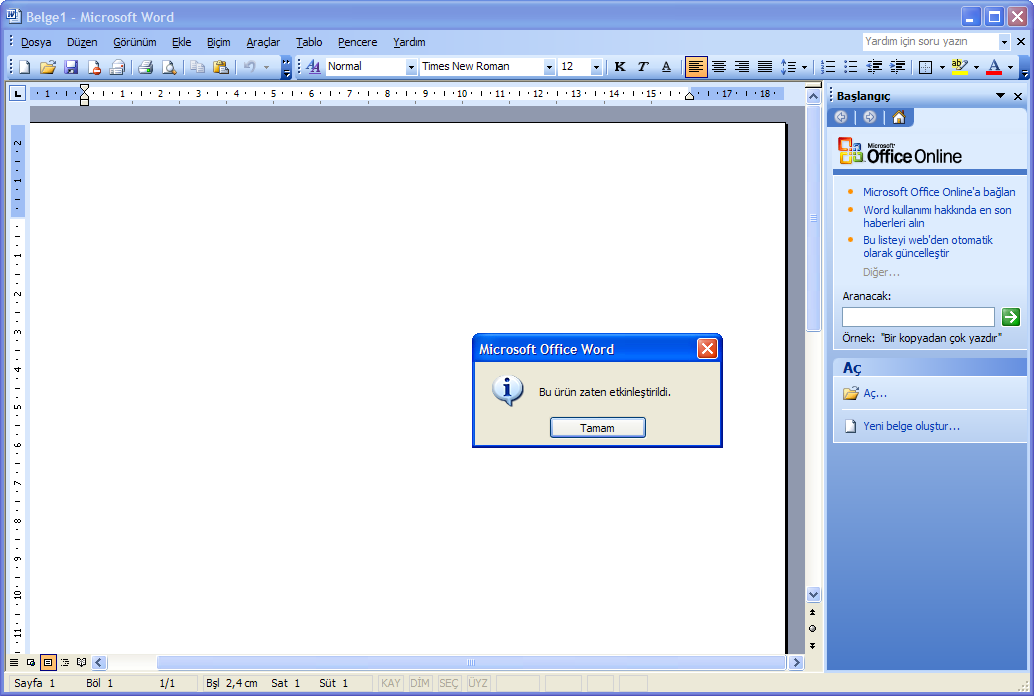Click the Permission icon in the toolbar

(x=94, y=67)
